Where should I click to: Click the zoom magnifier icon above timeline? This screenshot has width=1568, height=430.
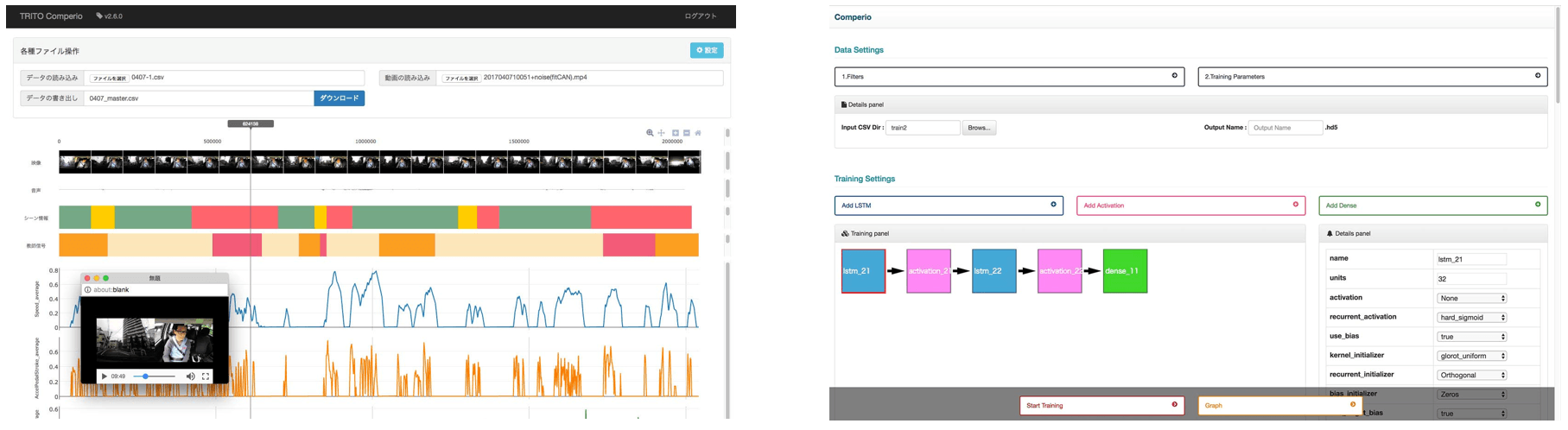click(x=650, y=133)
